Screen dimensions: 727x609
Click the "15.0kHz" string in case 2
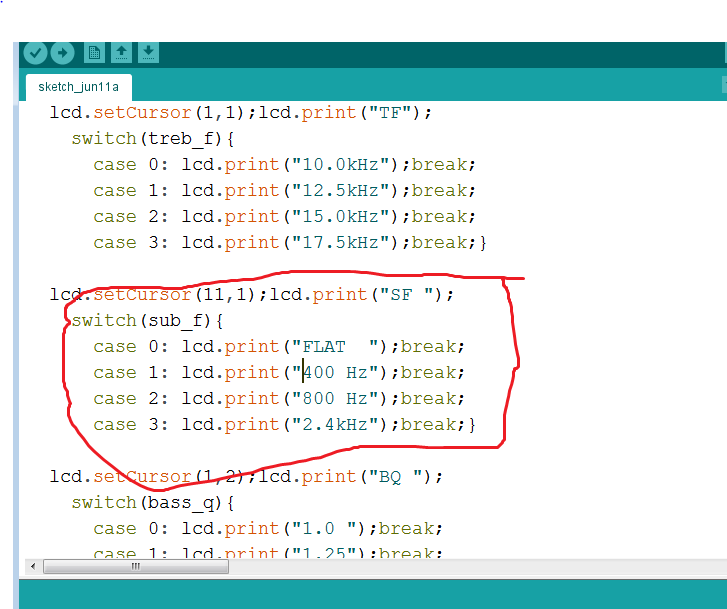tap(341, 217)
